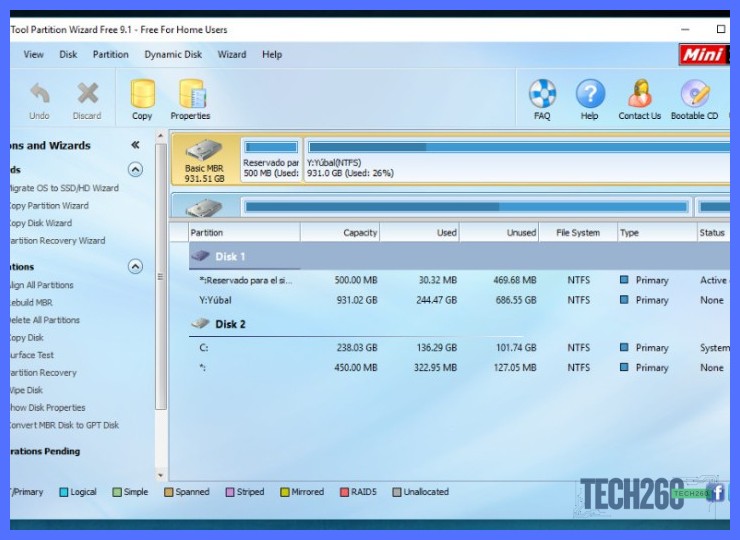
Task: Sort by Partition column header
Action: (244, 232)
